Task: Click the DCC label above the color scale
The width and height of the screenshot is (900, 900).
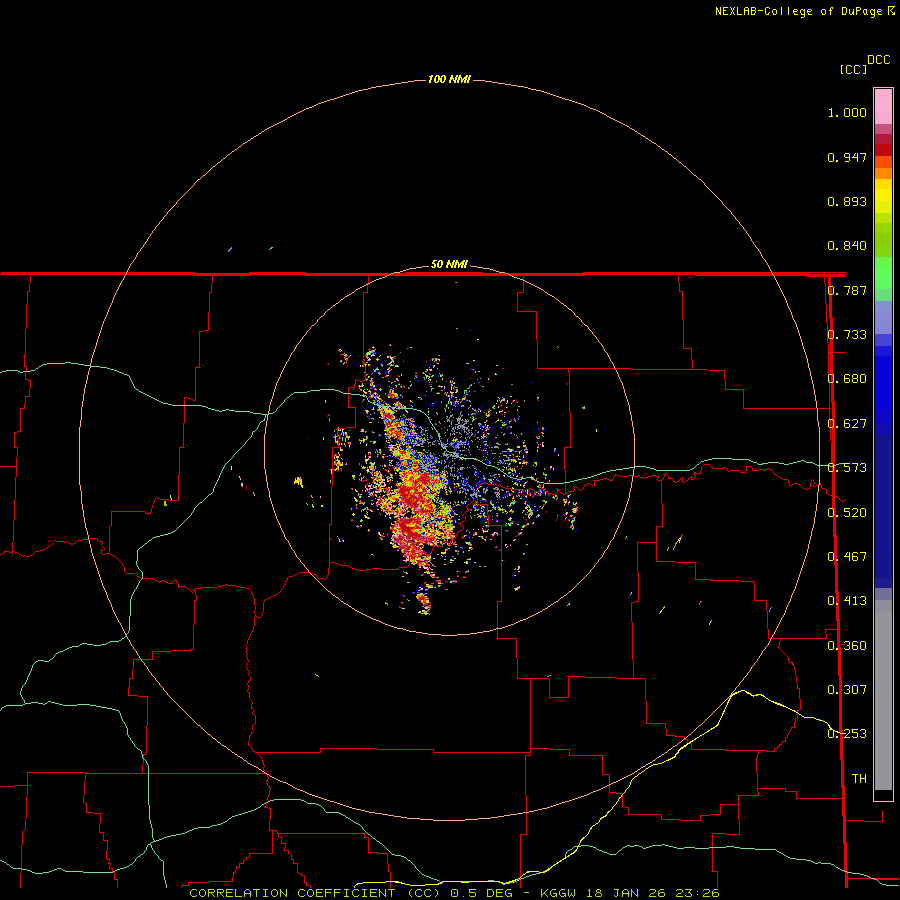Action: point(879,60)
